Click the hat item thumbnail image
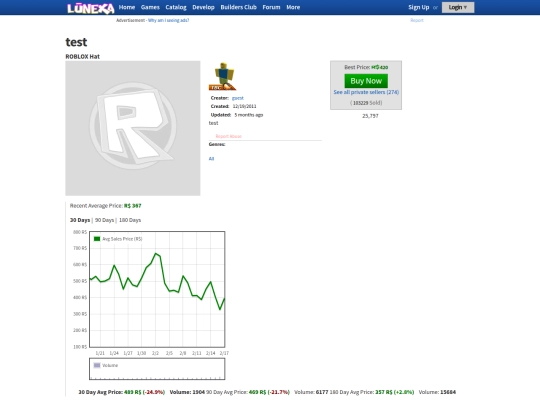The image size is (540, 405). [x=133, y=128]
